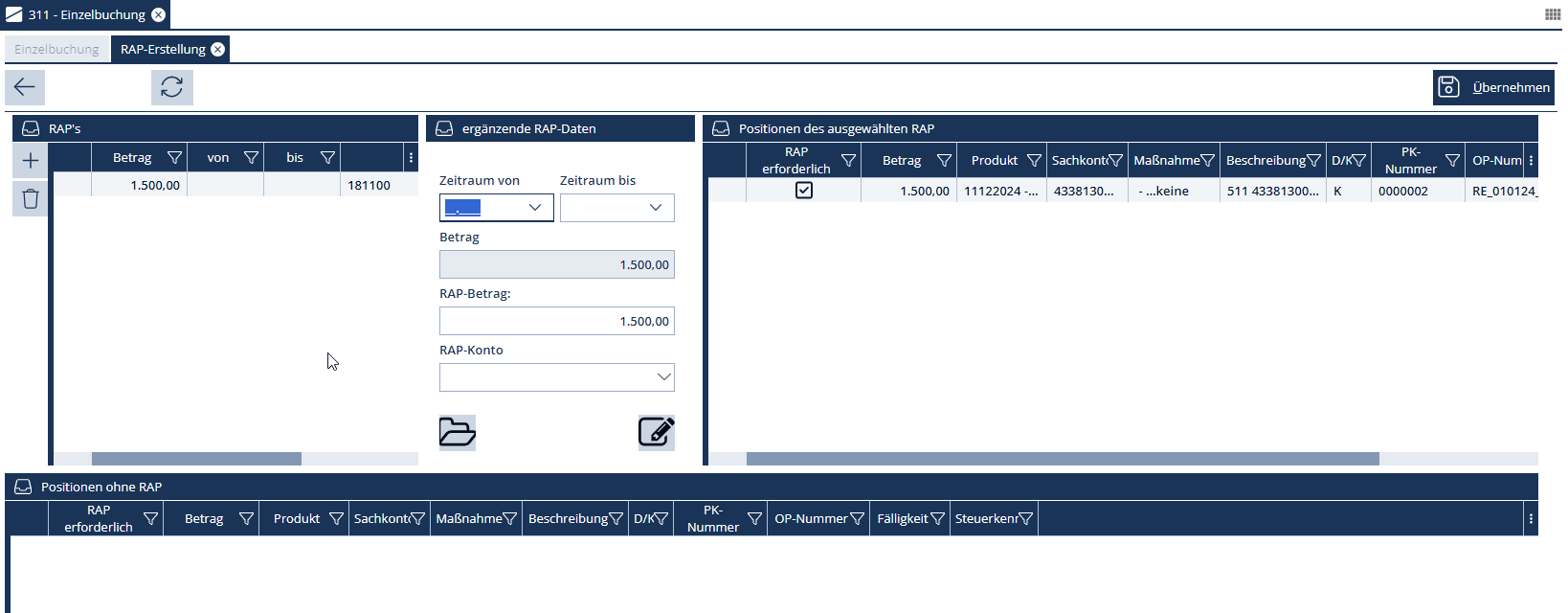Open app grid icon at top right
Screen dimensions: 1568x613
pos(1553,14)
